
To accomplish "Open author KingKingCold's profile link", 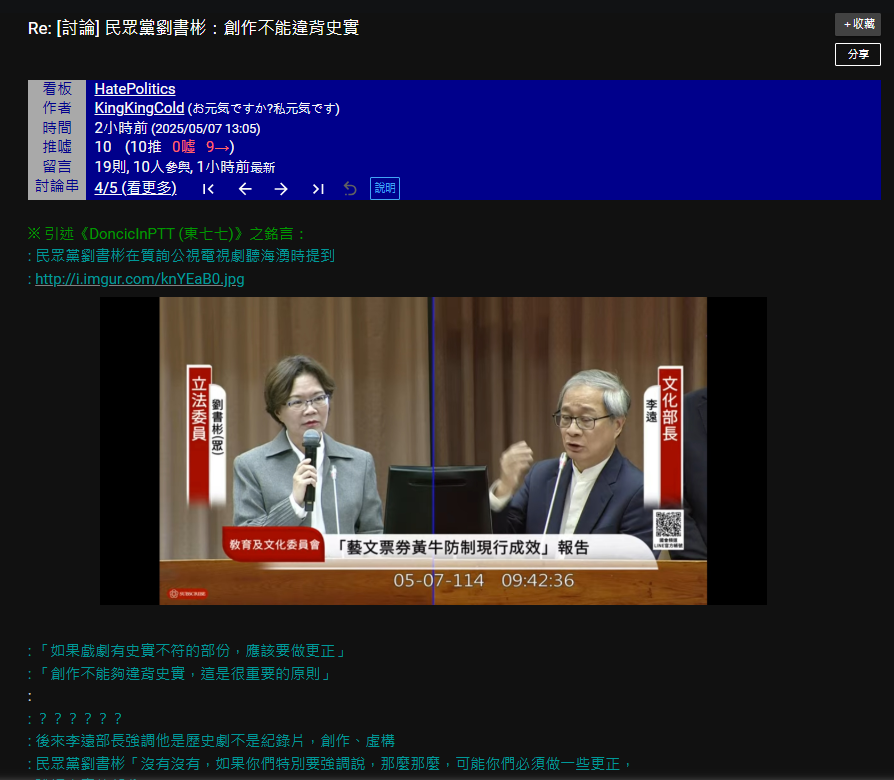I will coord(139,108).
